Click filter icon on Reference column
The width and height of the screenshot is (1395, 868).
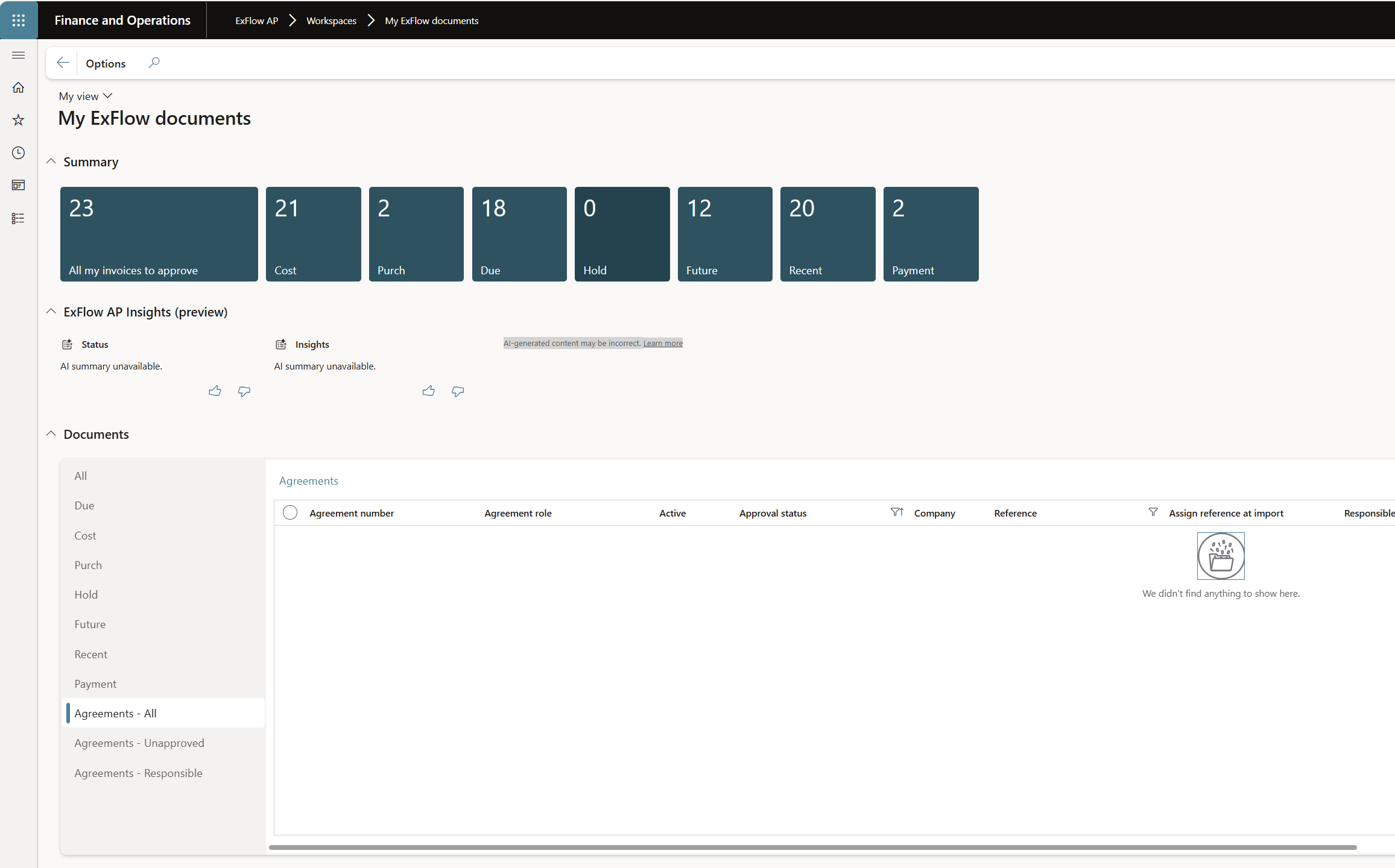pos(1153,512)
